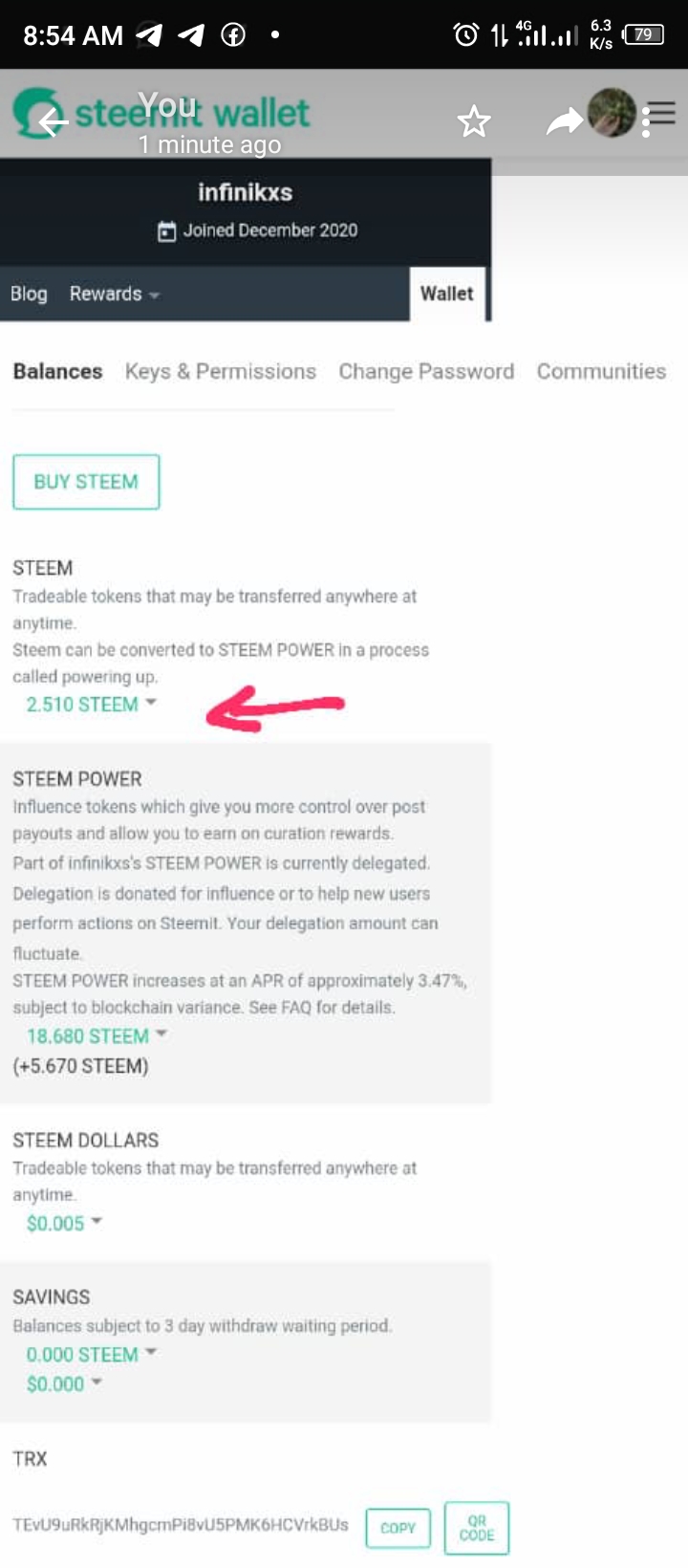Expand the Rewards menu

(114, 294)
